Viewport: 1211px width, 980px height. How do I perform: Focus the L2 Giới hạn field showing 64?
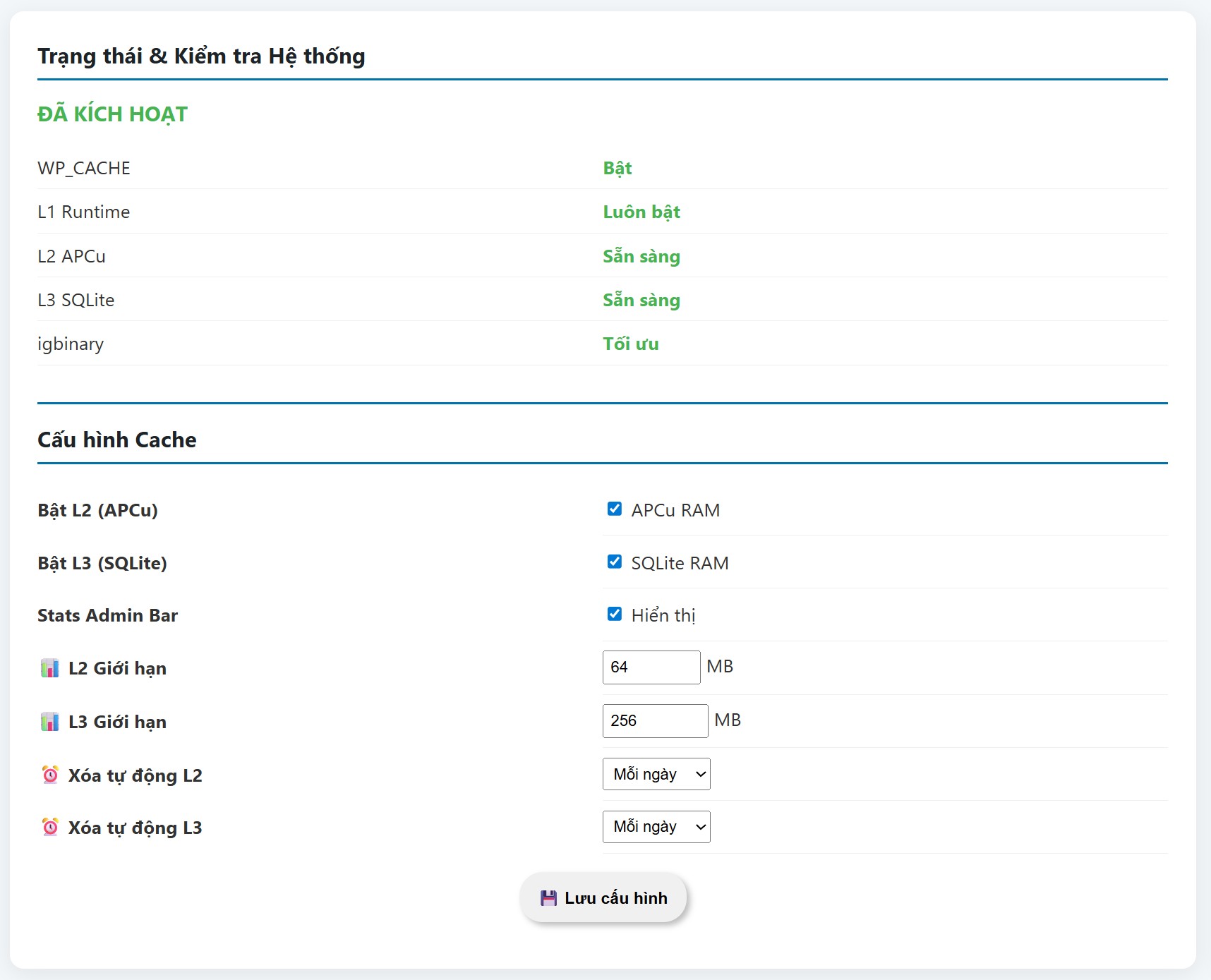[651, 667]
